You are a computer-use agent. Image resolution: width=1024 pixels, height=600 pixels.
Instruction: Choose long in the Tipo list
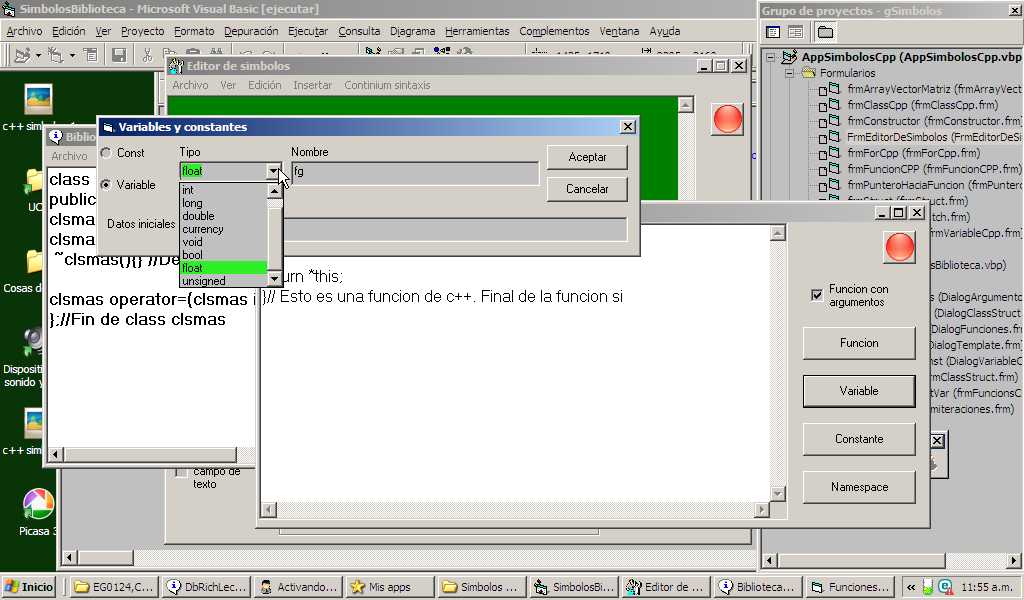coord(223,203)
